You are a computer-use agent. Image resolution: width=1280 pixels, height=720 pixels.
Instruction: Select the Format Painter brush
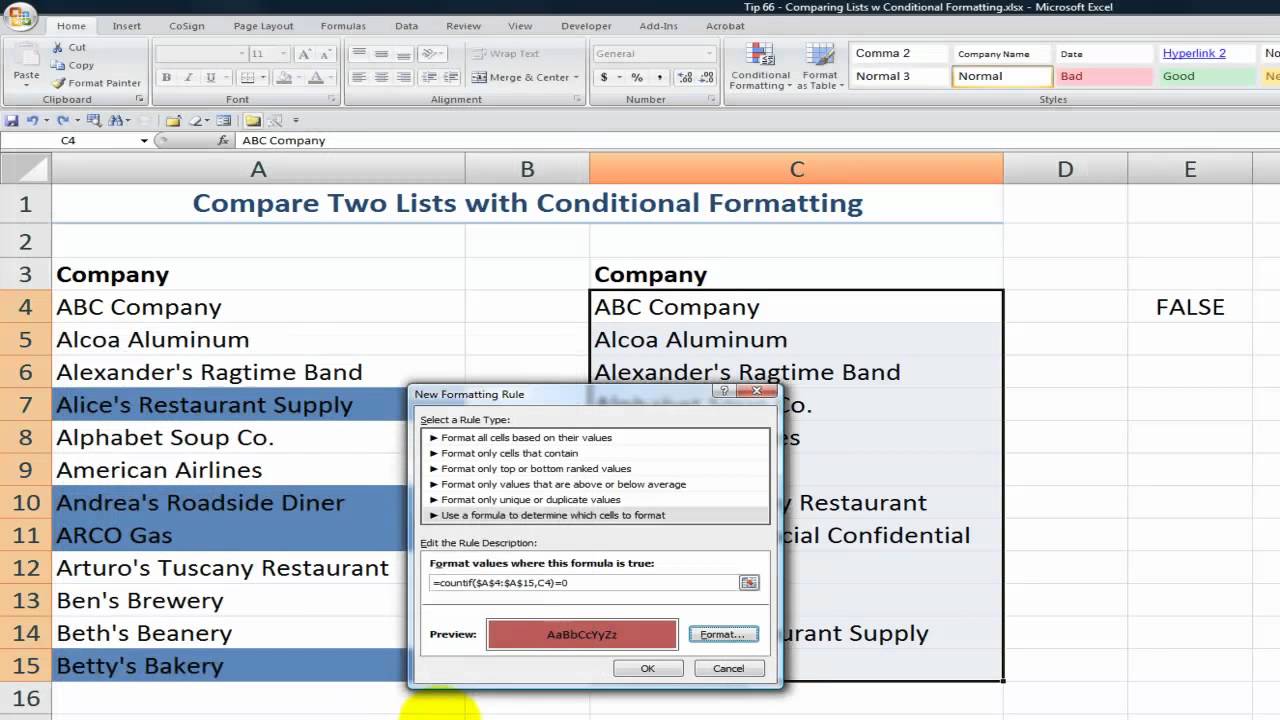click(58, 83)
